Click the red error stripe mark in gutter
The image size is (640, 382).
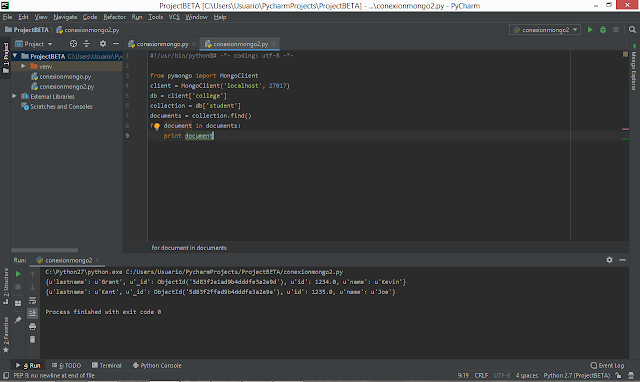(x=625, y=129)
